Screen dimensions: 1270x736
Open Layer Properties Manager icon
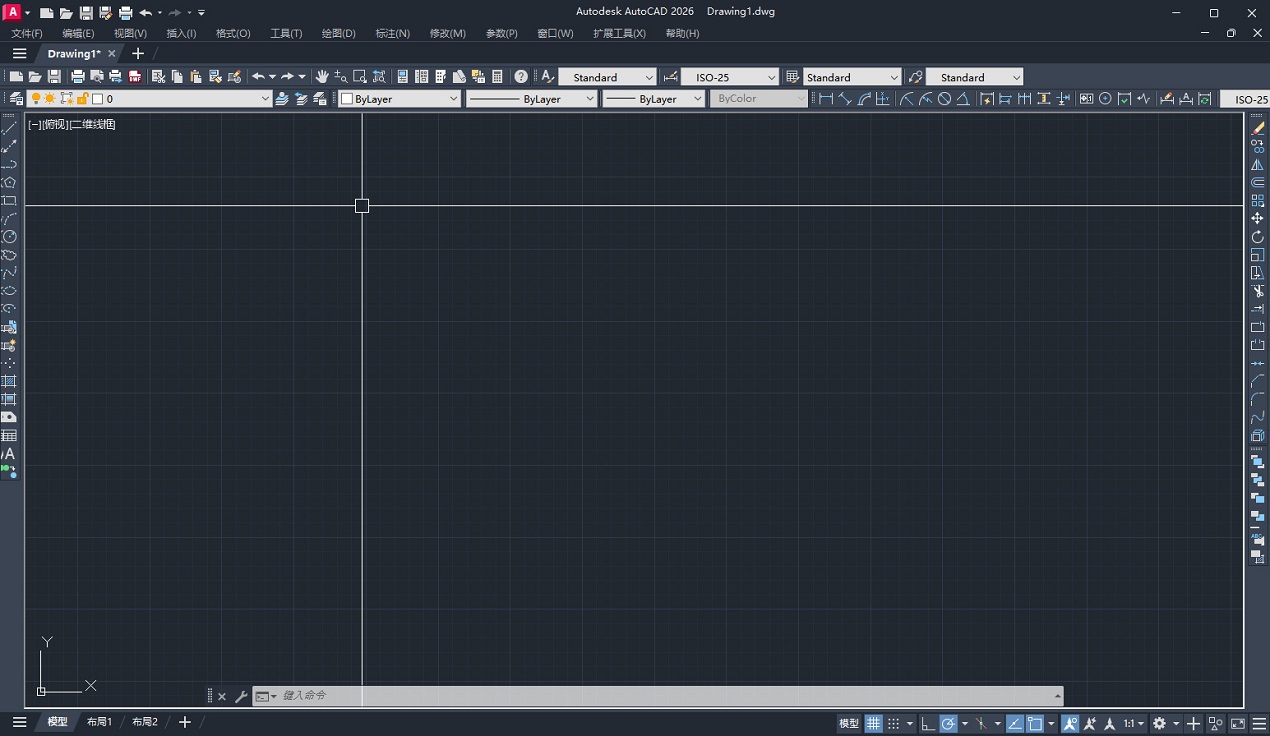(x=16, y=99)
